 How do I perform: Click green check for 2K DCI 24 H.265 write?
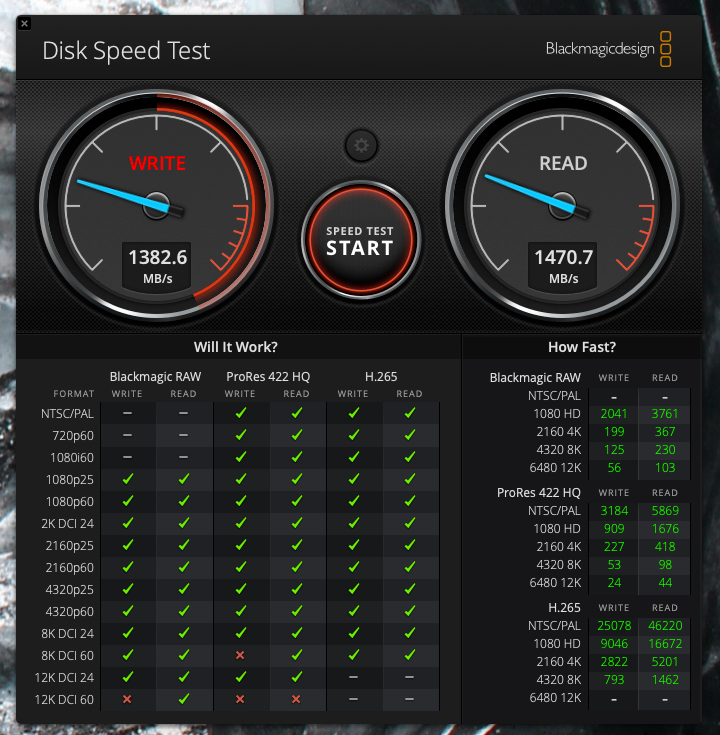[x=353, y=523]
